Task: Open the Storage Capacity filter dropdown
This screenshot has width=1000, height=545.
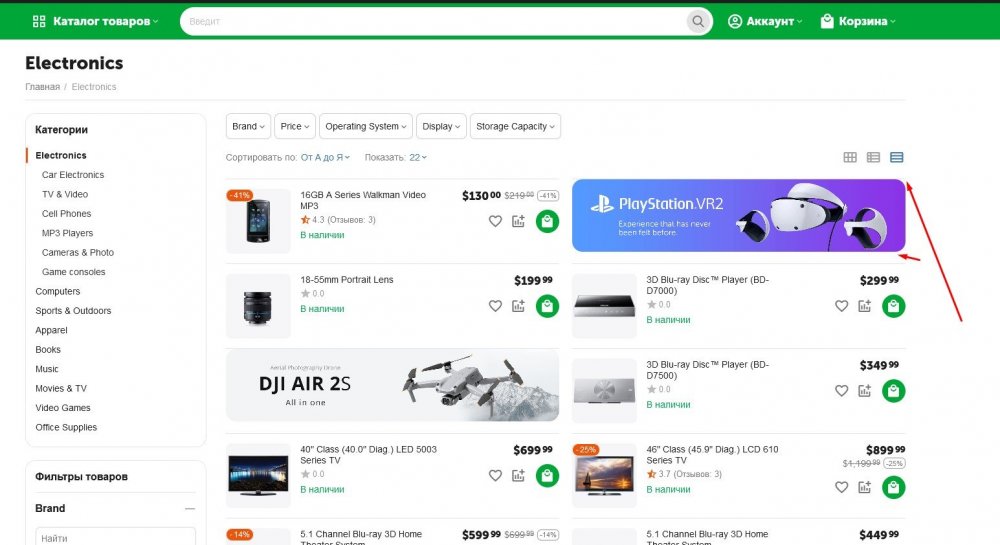Action: click(515, 126)
